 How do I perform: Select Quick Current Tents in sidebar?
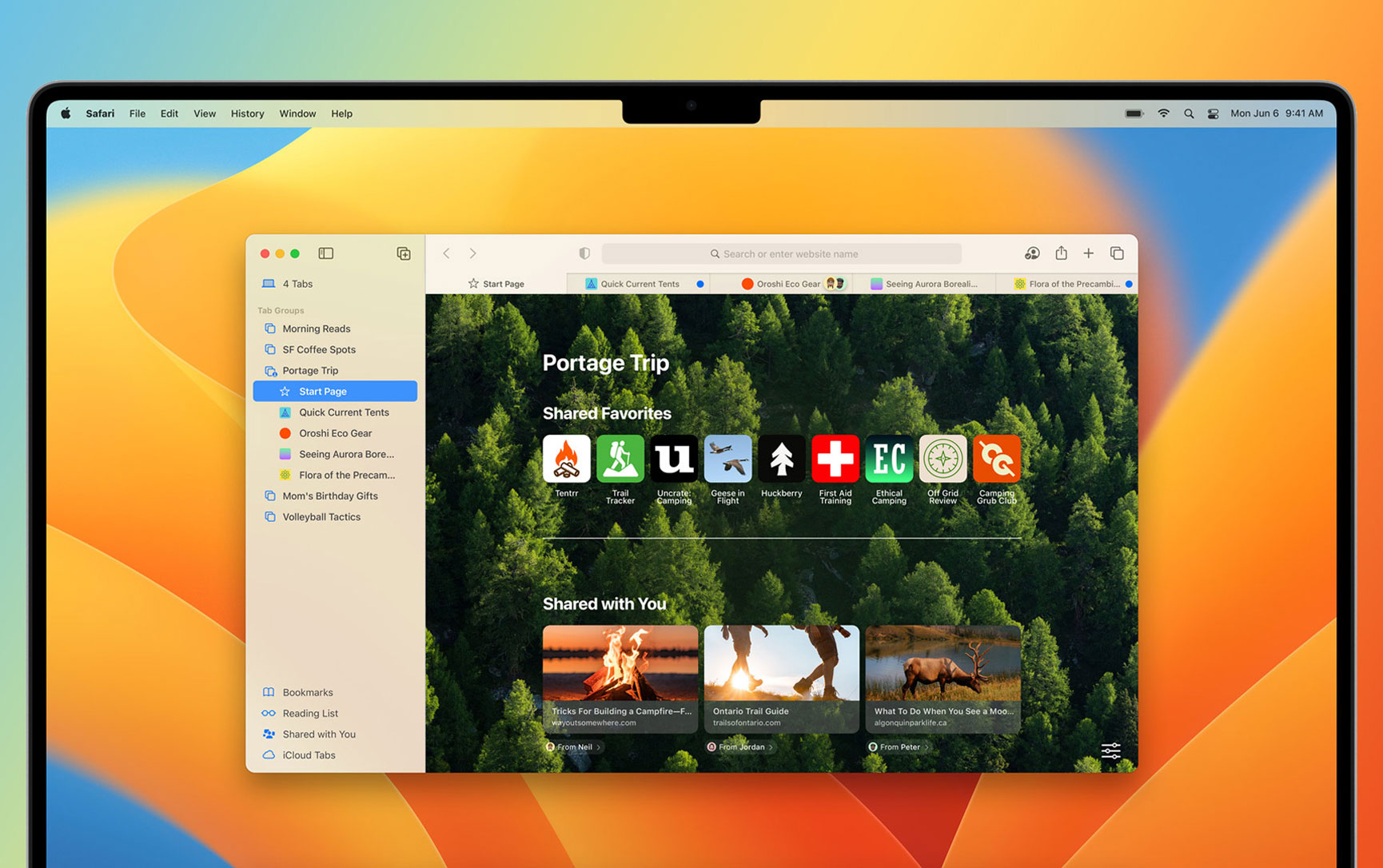point(335,412)
